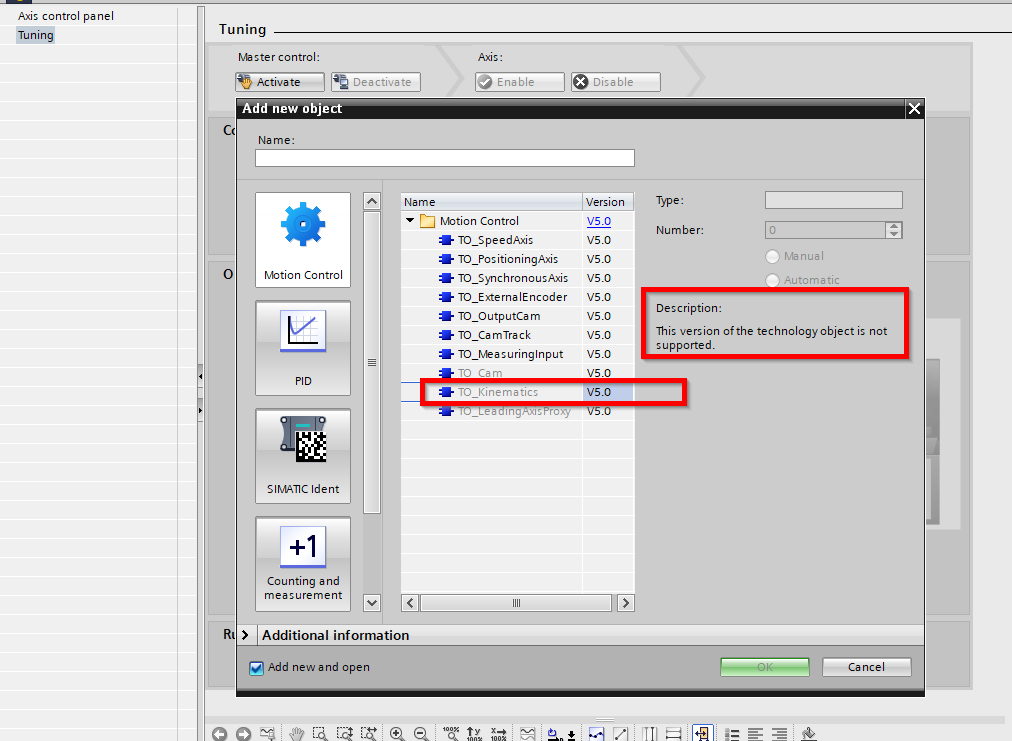Image resolution: width=1012 pixels, height=741 pixels.
Task: Select the Manual numbering radio button
Action: (x=772, y=256)
